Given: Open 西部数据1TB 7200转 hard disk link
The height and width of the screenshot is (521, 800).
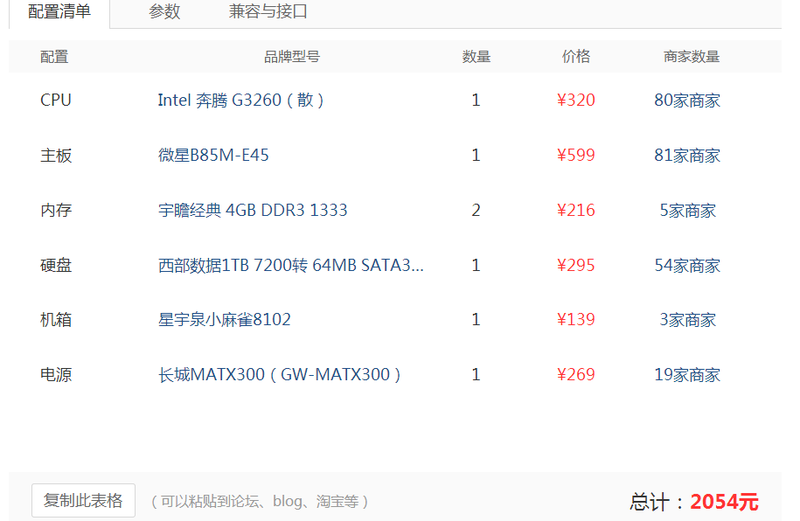Looking at the screenshot, I should click(x=291, y=265).
